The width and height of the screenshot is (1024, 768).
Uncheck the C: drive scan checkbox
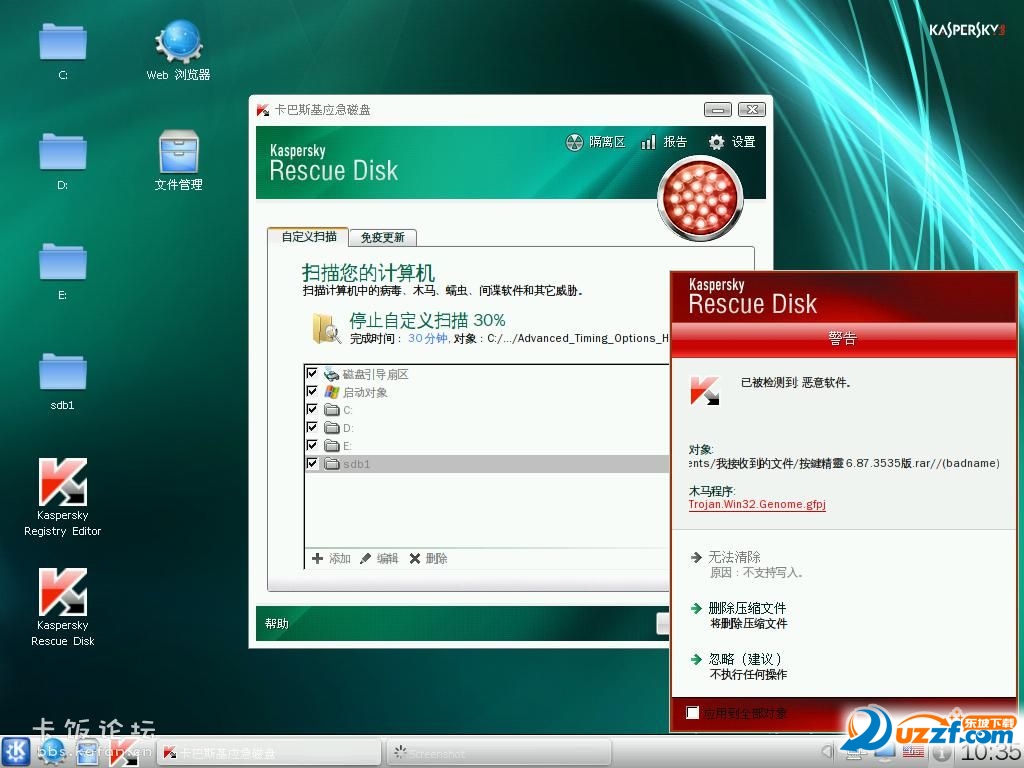312,409
